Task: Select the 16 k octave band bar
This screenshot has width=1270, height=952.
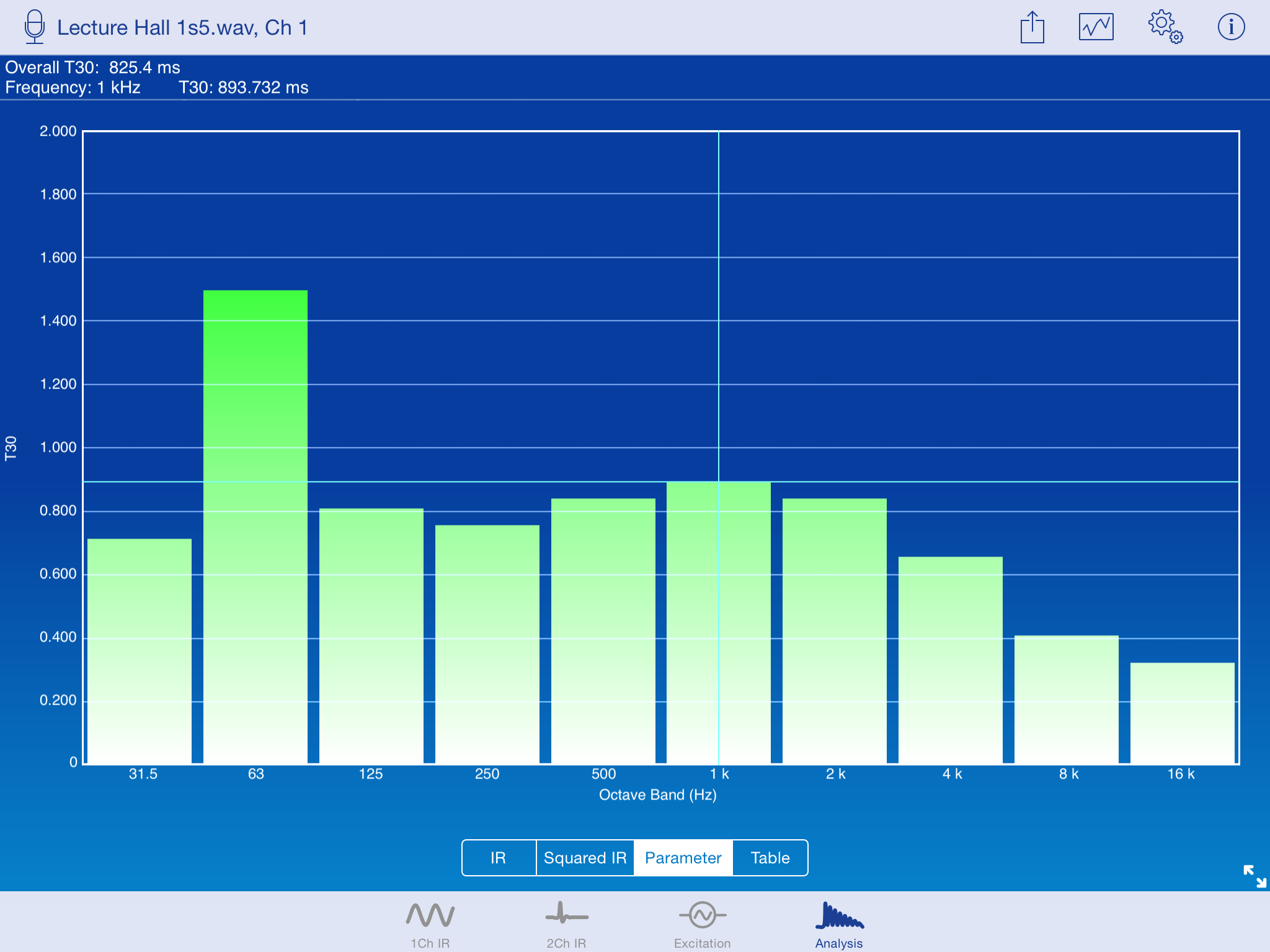Action: (1182, 713)
